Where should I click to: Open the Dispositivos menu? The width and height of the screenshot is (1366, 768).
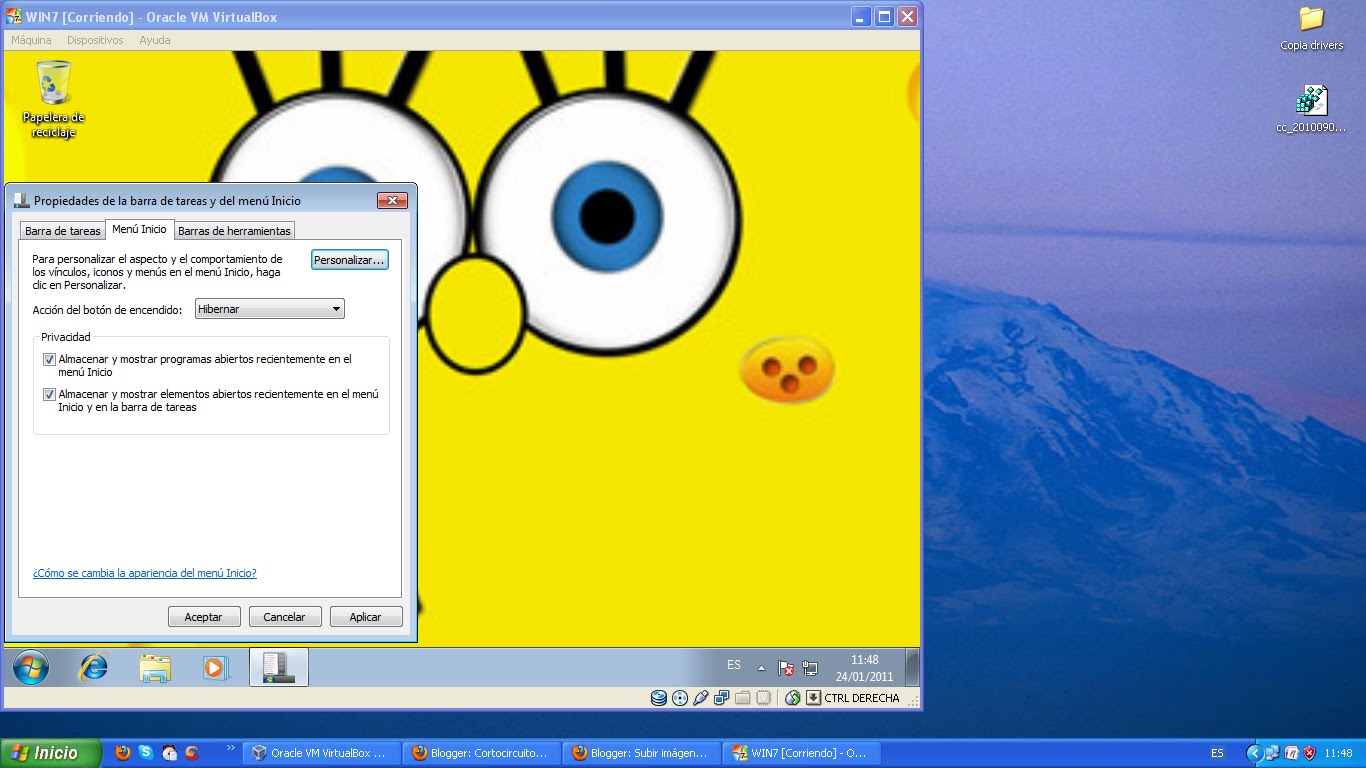[95, 40]
